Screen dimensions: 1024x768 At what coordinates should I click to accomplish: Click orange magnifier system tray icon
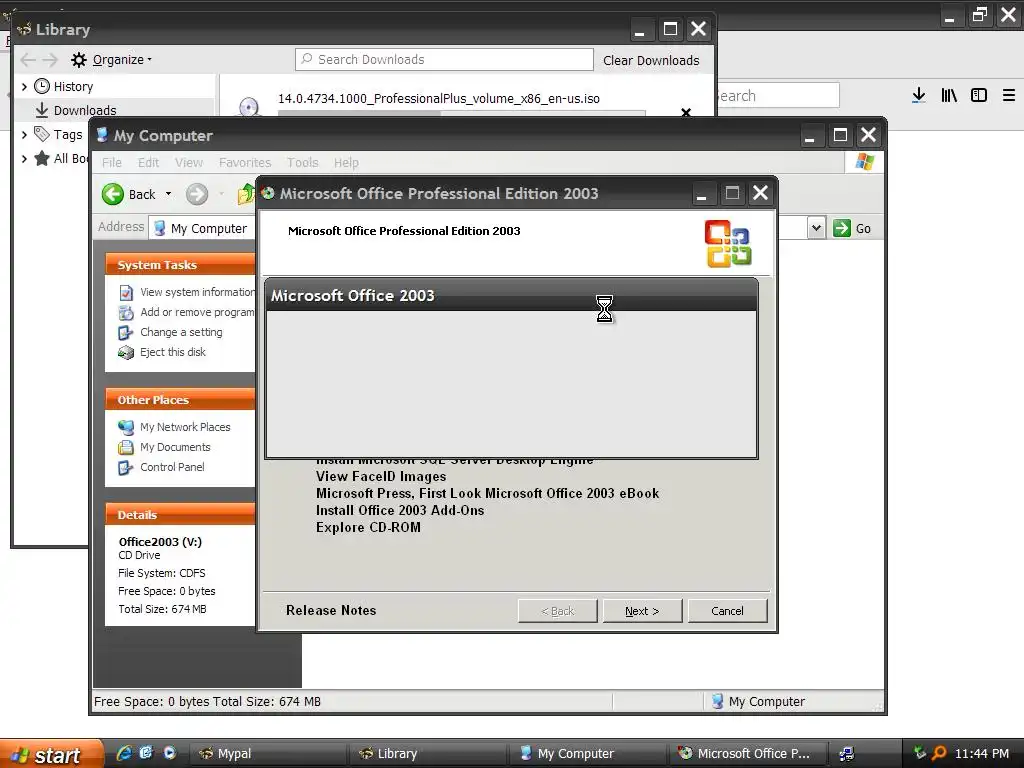click(x=939, y=753)
